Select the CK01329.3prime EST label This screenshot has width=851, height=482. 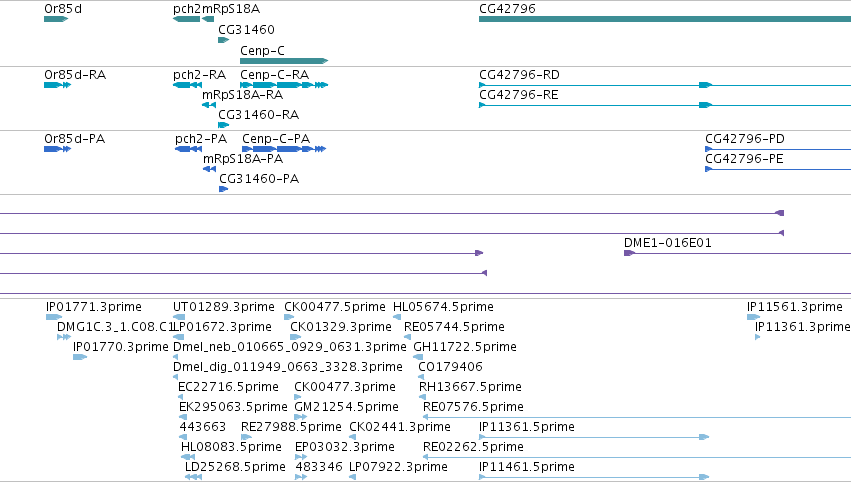coord(341,327)
